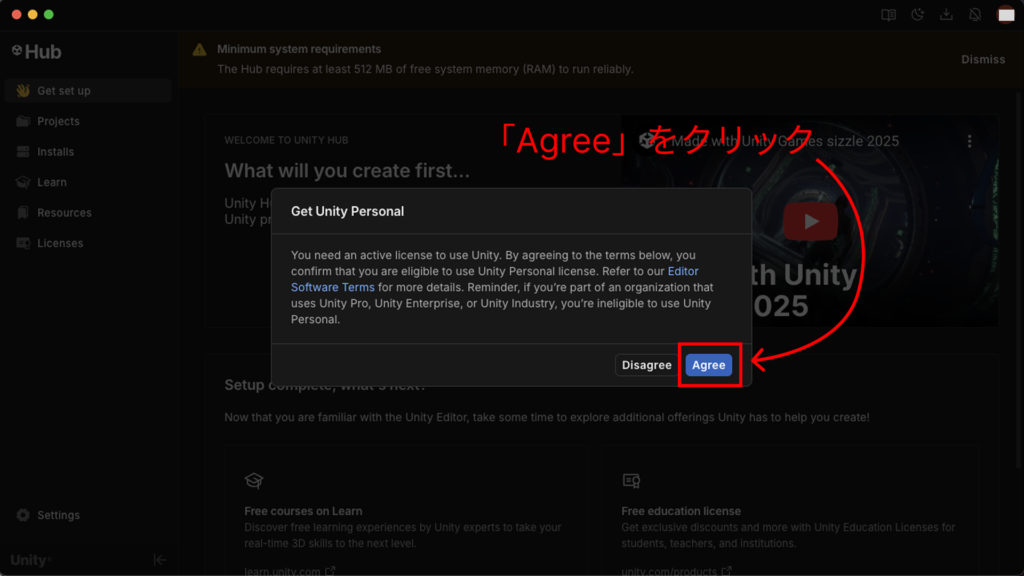
Task: Open the Editor Software Terms link
Action: tap(684, 272)
